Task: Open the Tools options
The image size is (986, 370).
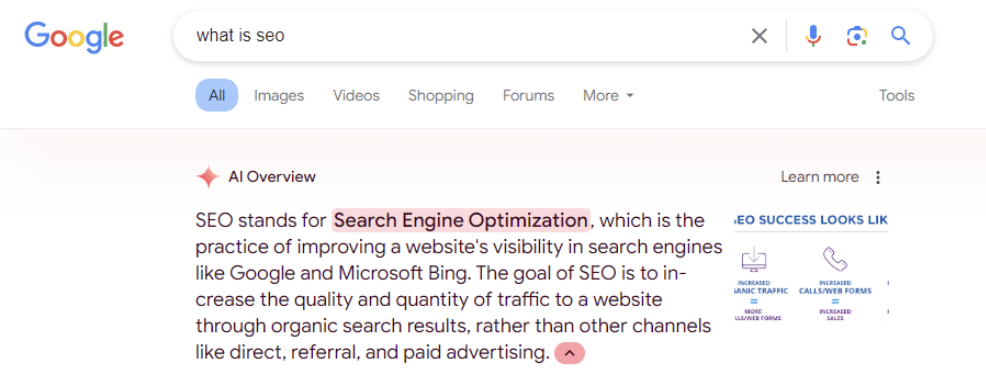Action: (897, 96)
